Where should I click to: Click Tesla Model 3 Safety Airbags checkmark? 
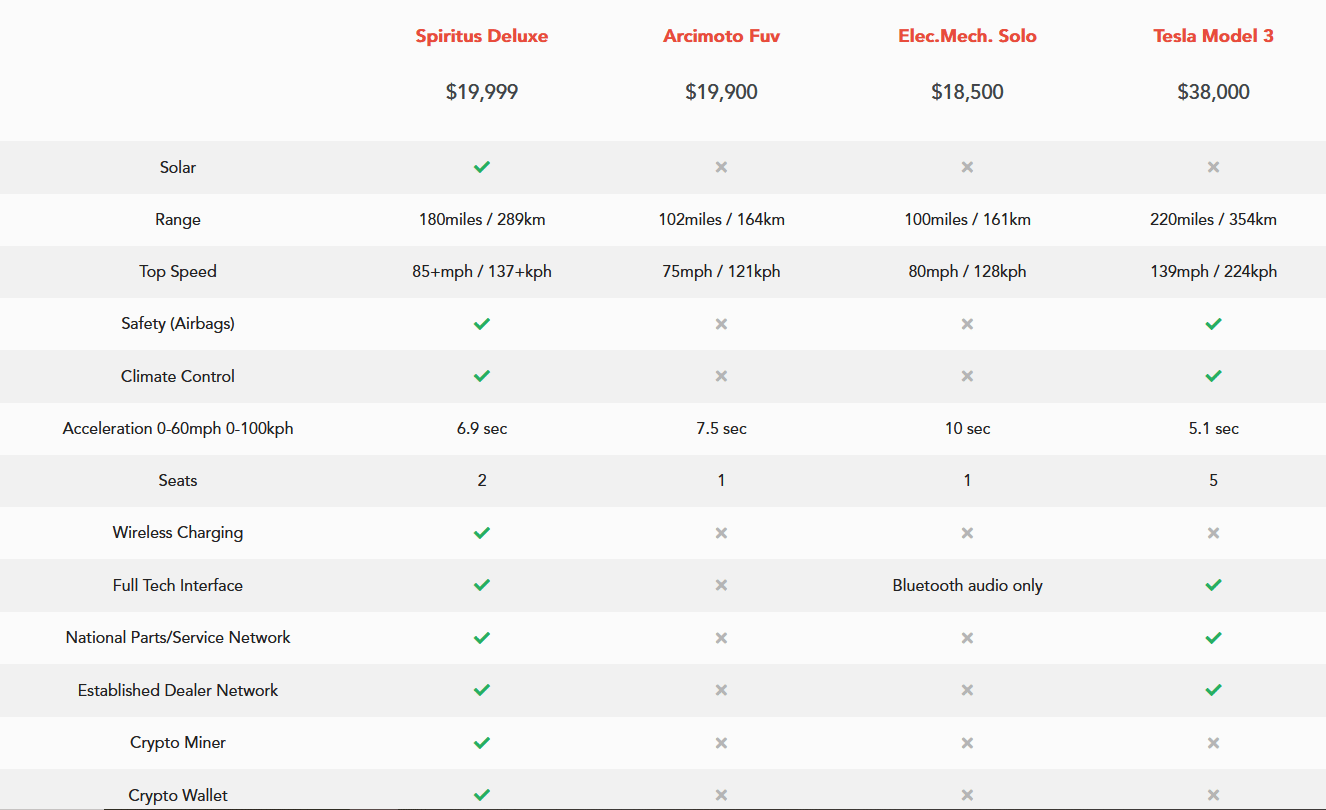1213,324
